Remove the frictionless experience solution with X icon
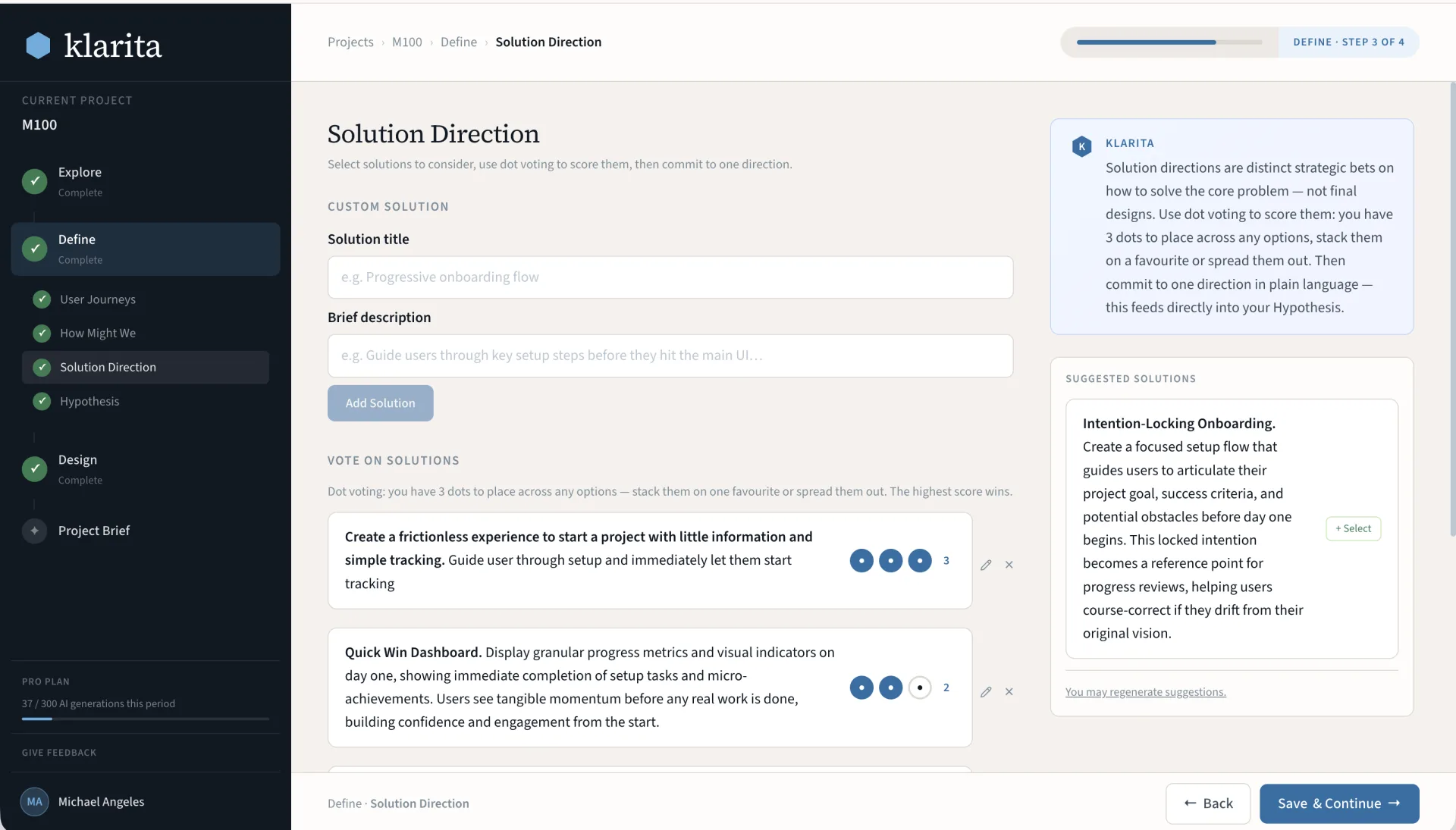Screen dimensions: 1456x830 click(1009, 565)
